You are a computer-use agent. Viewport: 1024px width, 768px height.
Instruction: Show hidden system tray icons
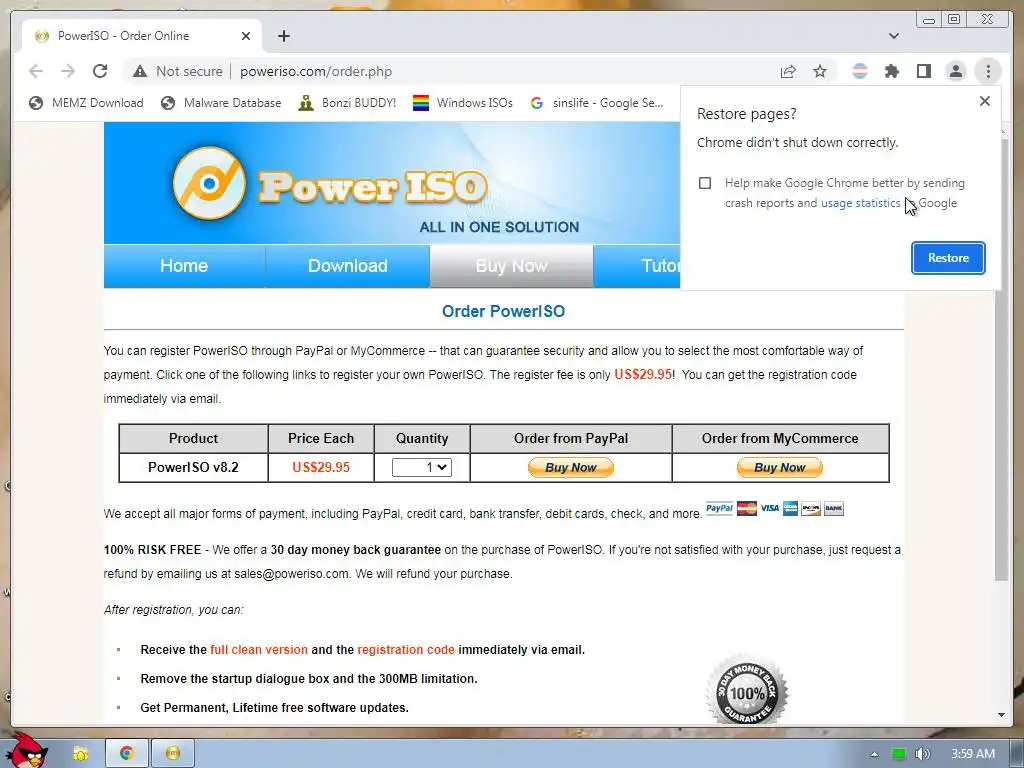coord(874,754)
